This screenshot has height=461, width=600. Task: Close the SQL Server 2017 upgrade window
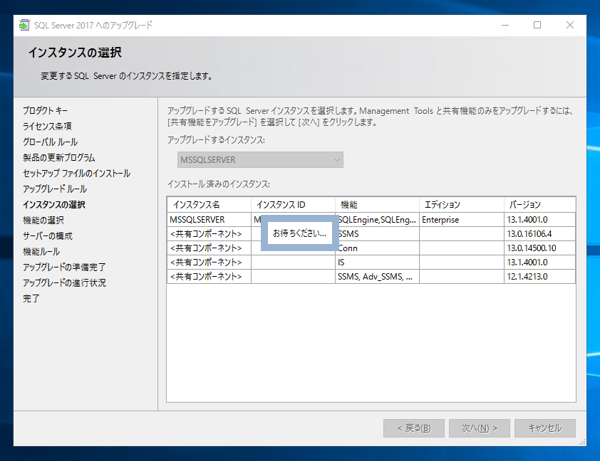(570, 25)
